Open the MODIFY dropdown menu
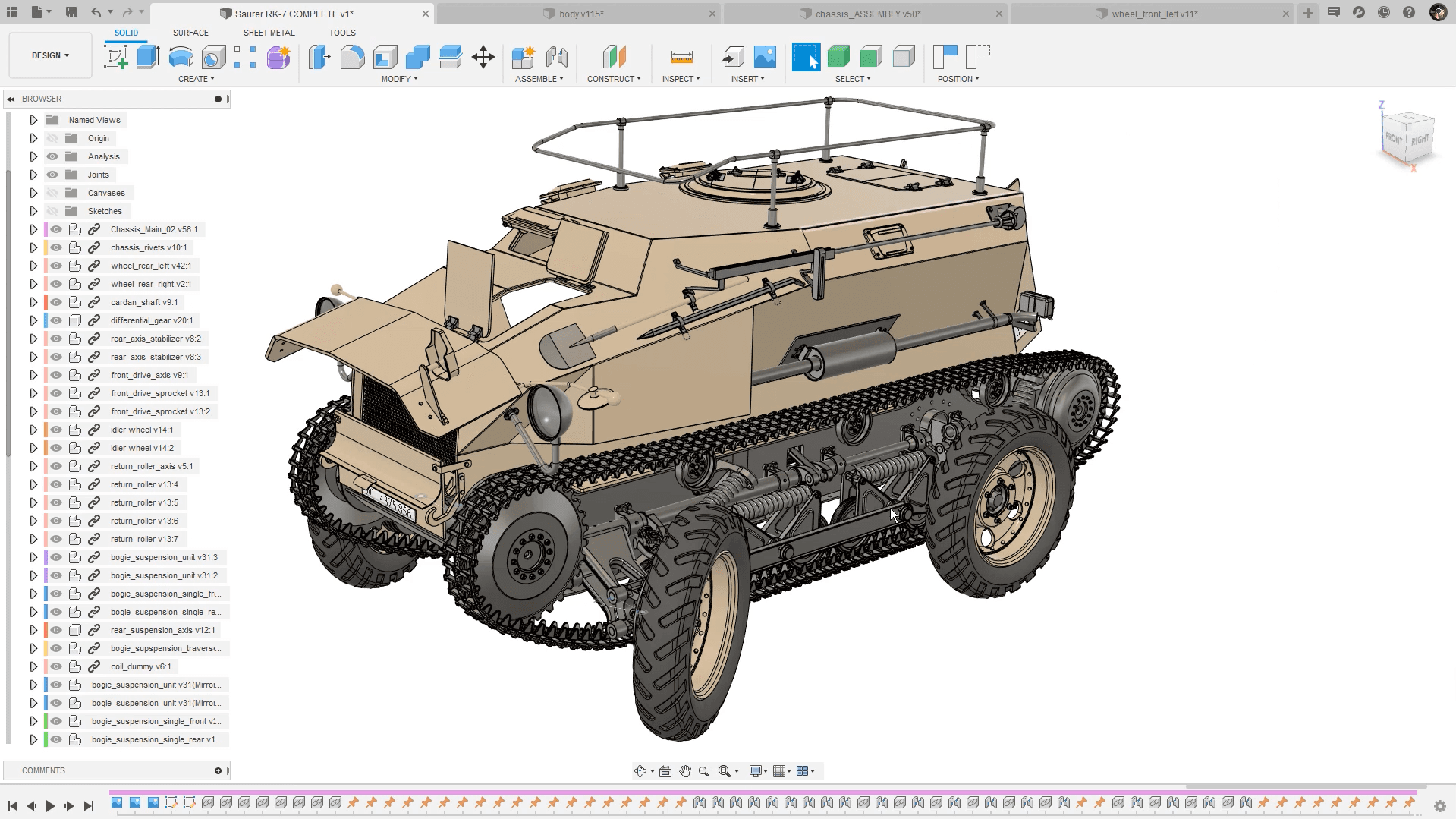This screenshot has width=1456, height=819. 400,79
